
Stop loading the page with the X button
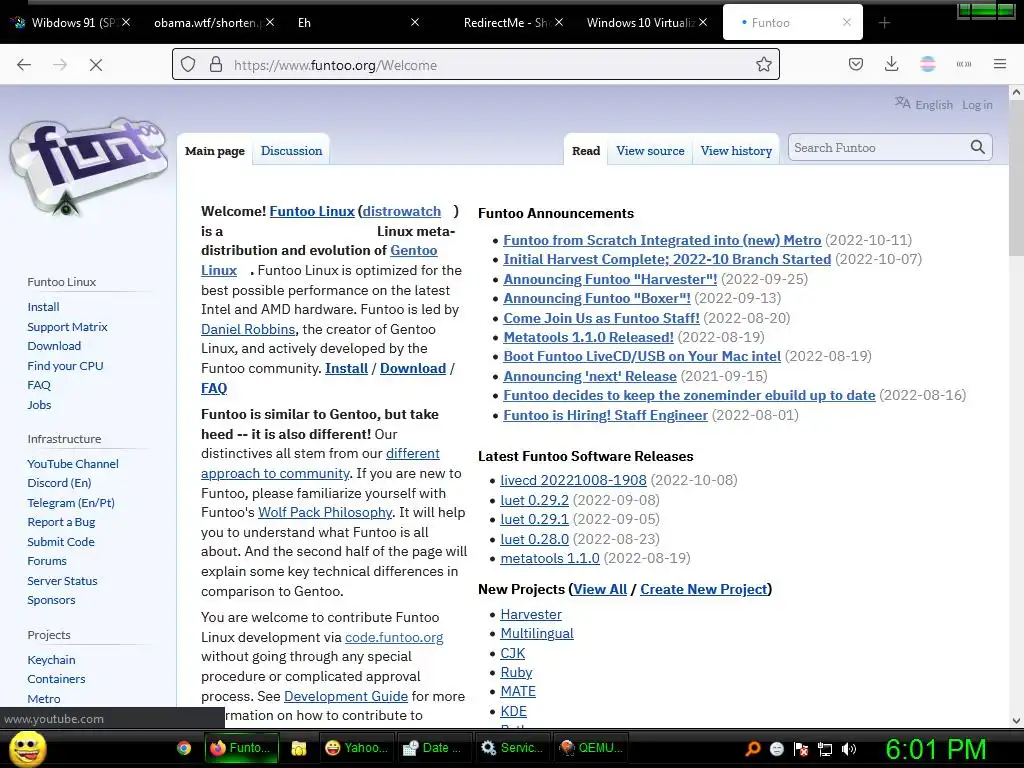tap(95, 65)
